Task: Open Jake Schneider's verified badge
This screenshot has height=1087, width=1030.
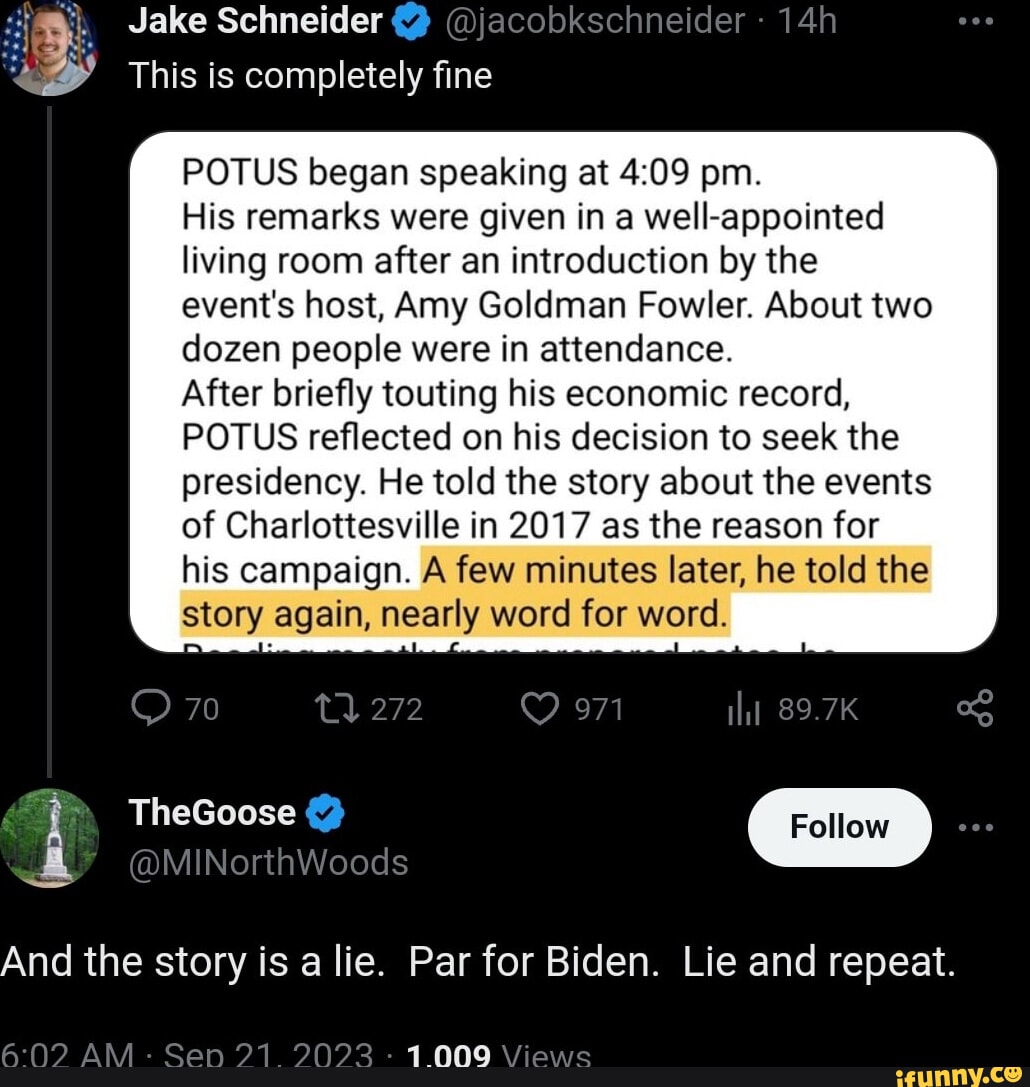Action: tap(410, 23)
